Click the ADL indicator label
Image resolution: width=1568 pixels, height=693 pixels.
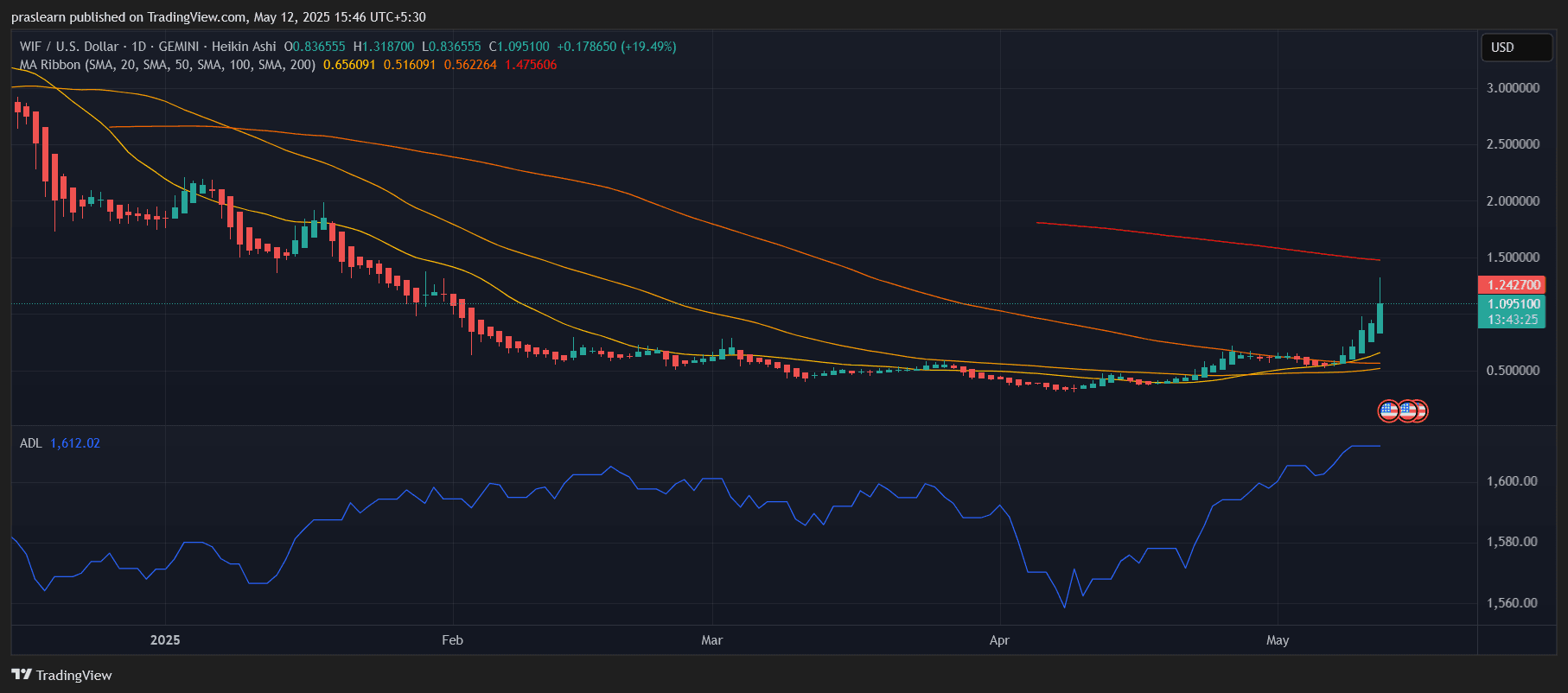click(x=30, y=443)
